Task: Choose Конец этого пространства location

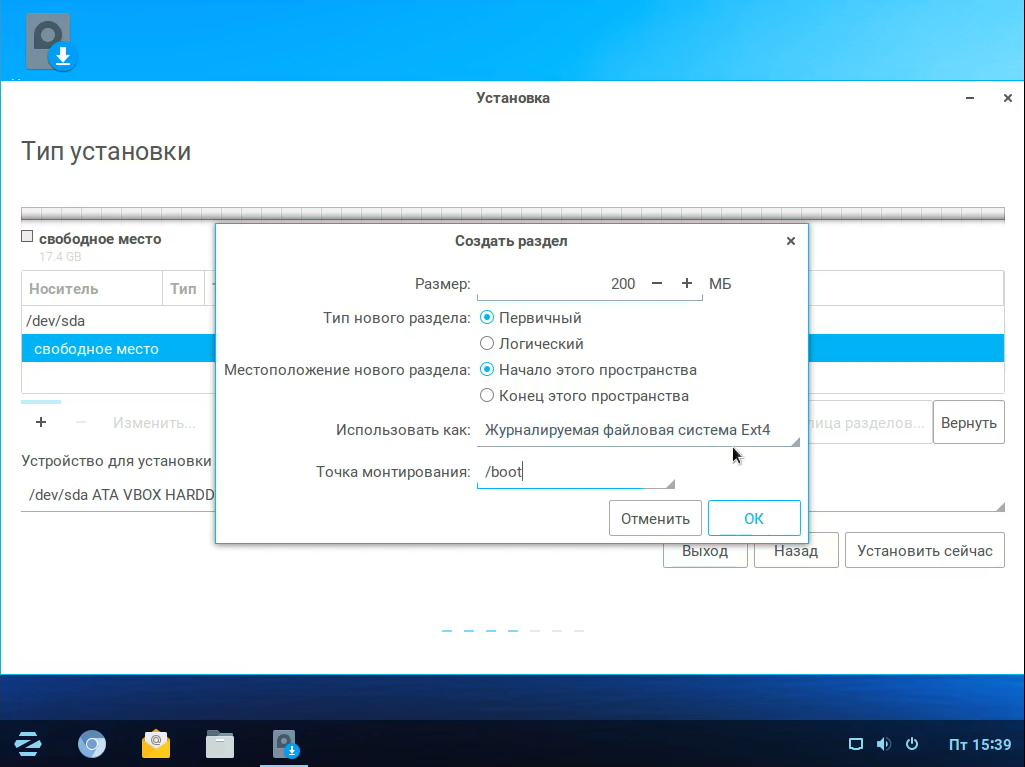Action: pos(488,396)
